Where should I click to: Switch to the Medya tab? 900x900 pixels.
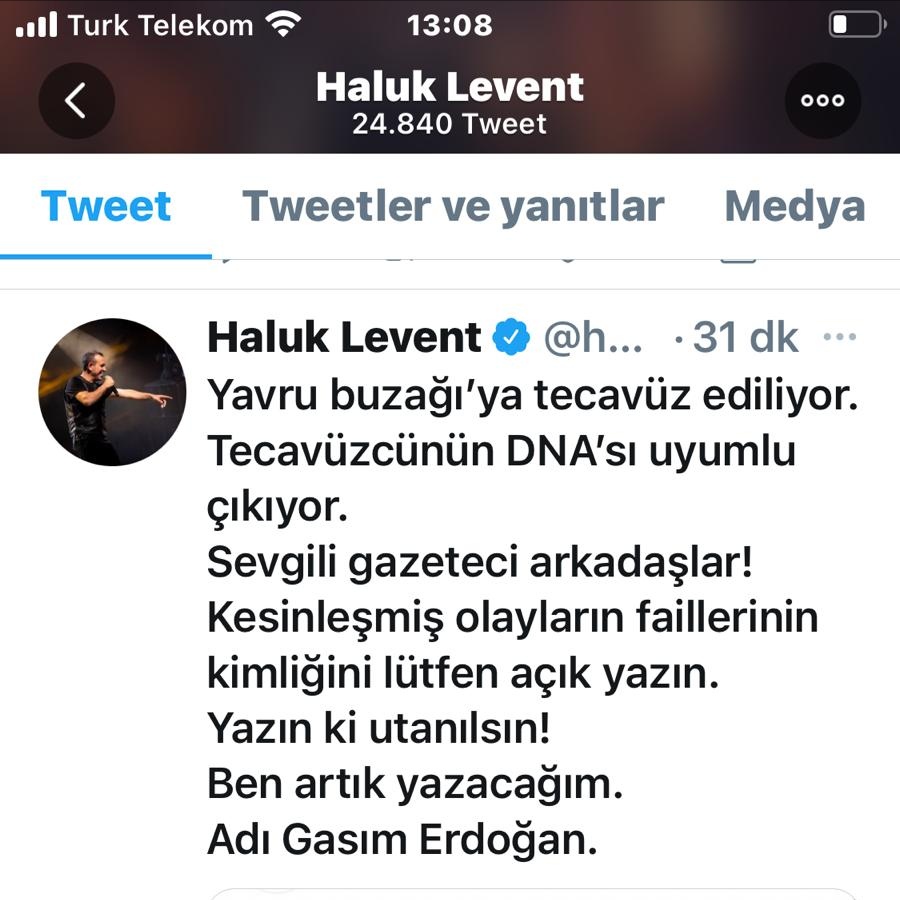pos(794,205)
